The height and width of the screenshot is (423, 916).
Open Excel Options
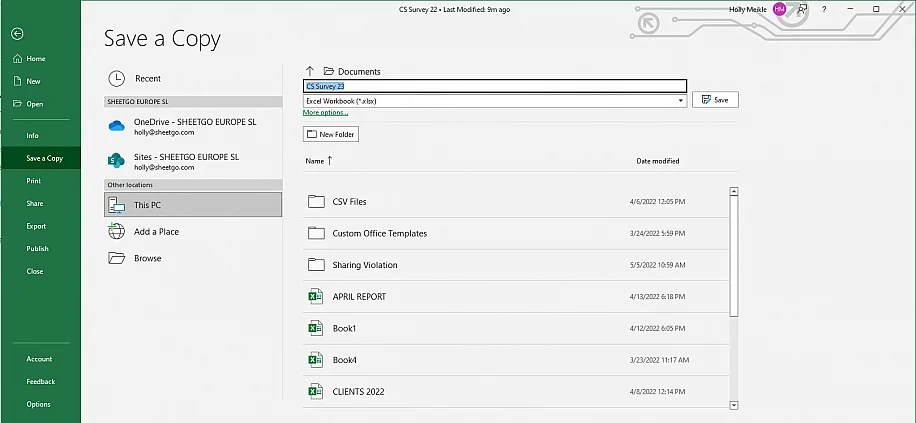click(40, 404)
